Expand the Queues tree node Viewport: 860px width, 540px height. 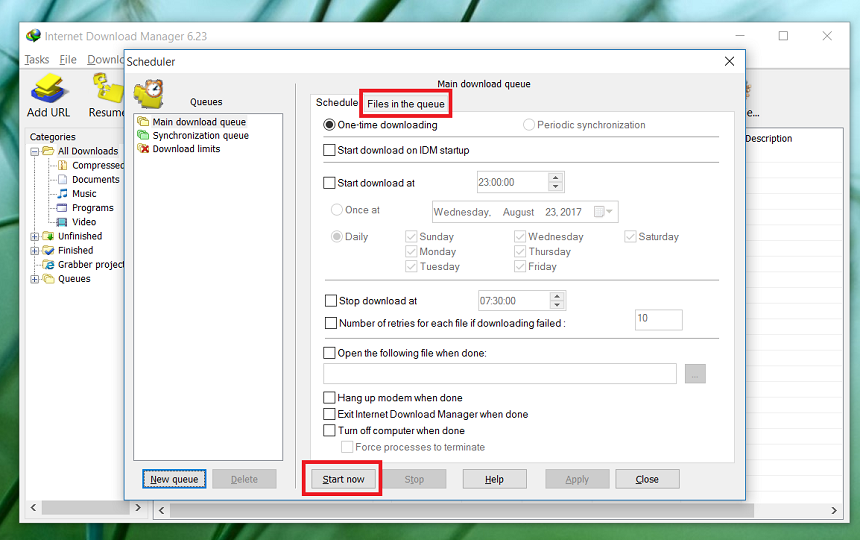pos(35,279)
